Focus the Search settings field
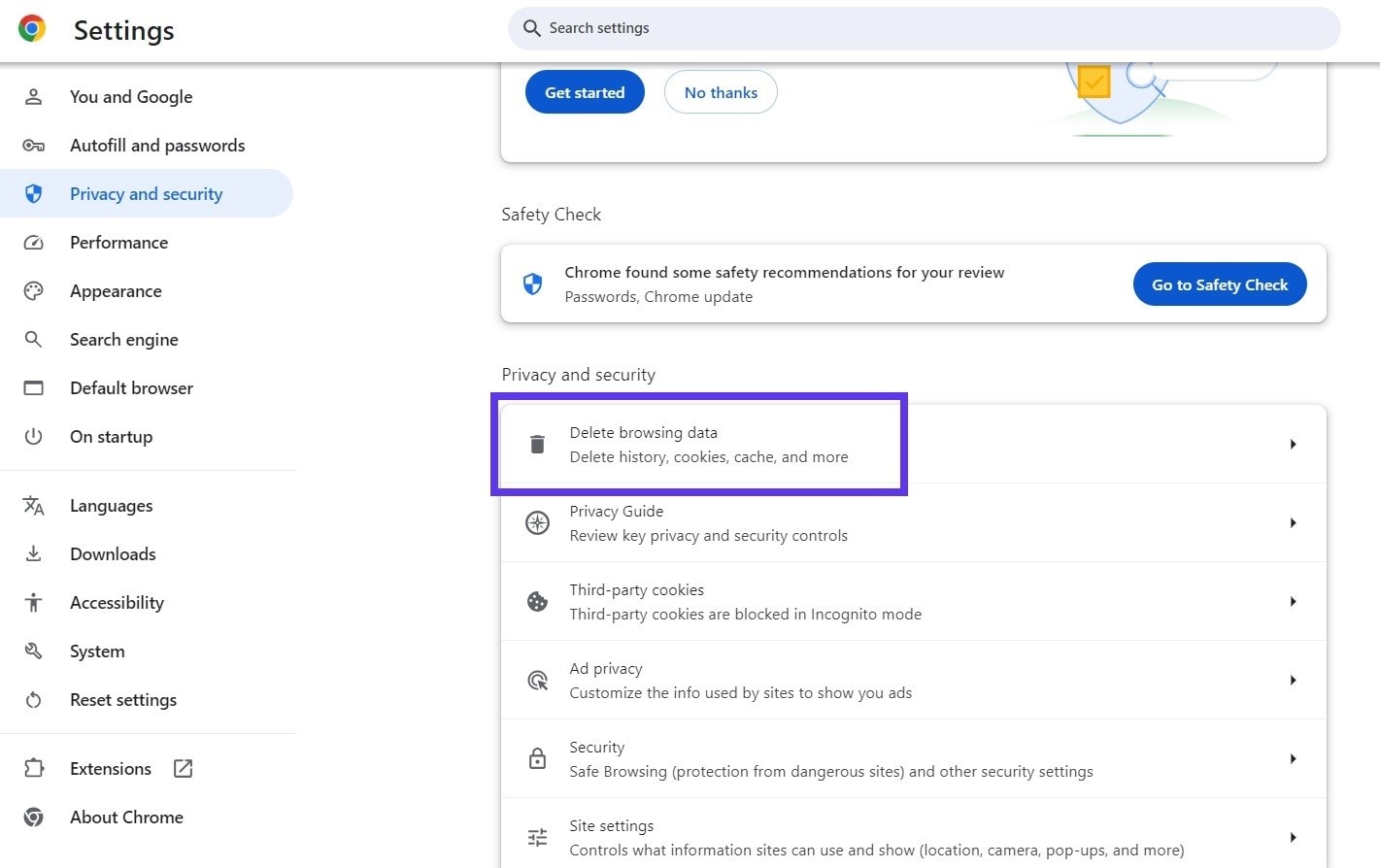The image size is (1380, 868). coord(925,28)
